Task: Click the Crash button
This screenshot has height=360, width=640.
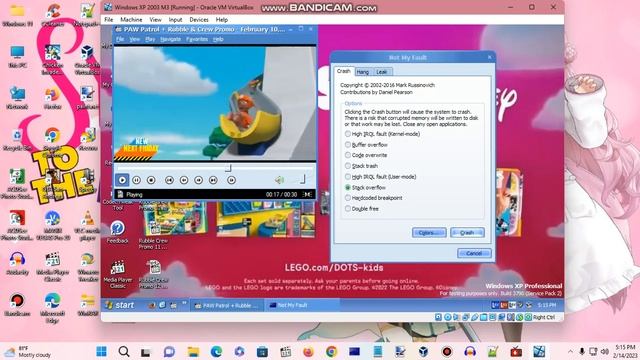Action: click(x=467, y=233)
